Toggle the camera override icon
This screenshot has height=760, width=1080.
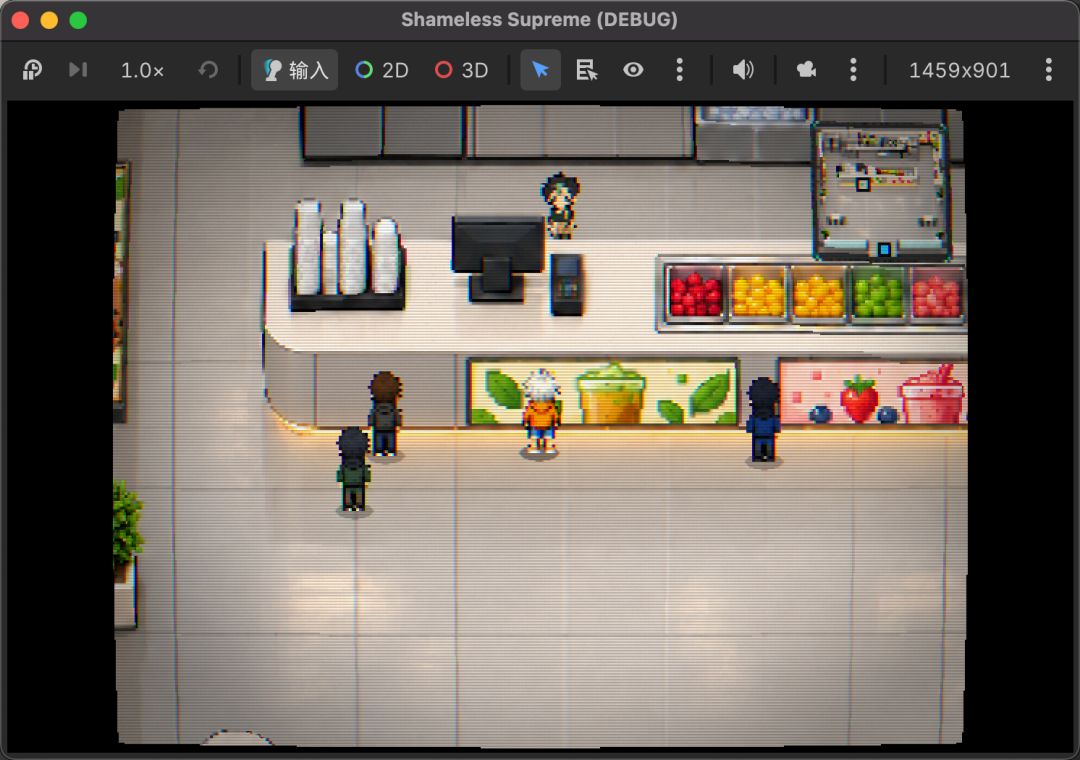(806, 70)
